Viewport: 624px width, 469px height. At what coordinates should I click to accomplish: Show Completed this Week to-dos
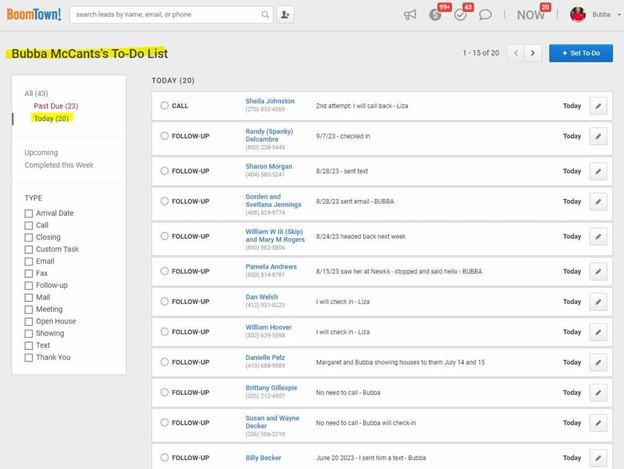(59, 165)
